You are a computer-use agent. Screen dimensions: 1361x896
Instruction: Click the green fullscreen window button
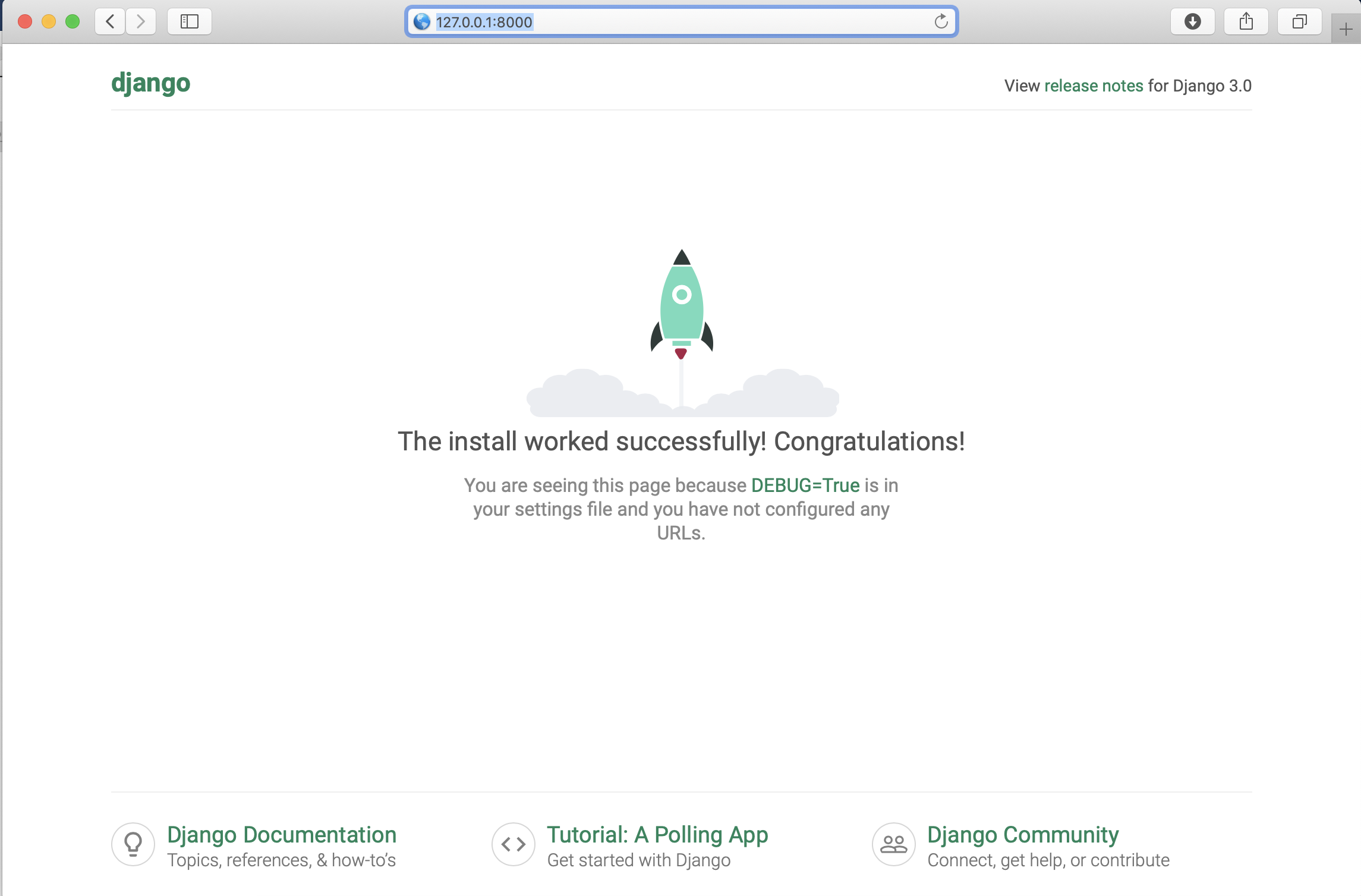(73, 22)
